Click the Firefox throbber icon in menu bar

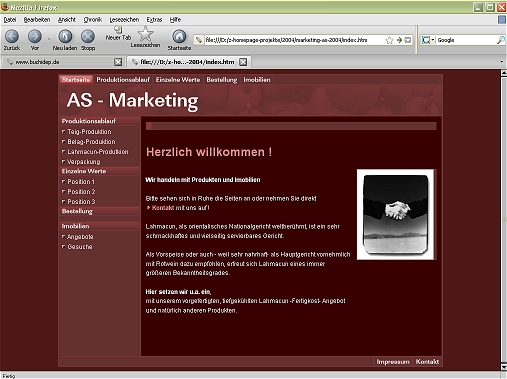pos(502,20)
